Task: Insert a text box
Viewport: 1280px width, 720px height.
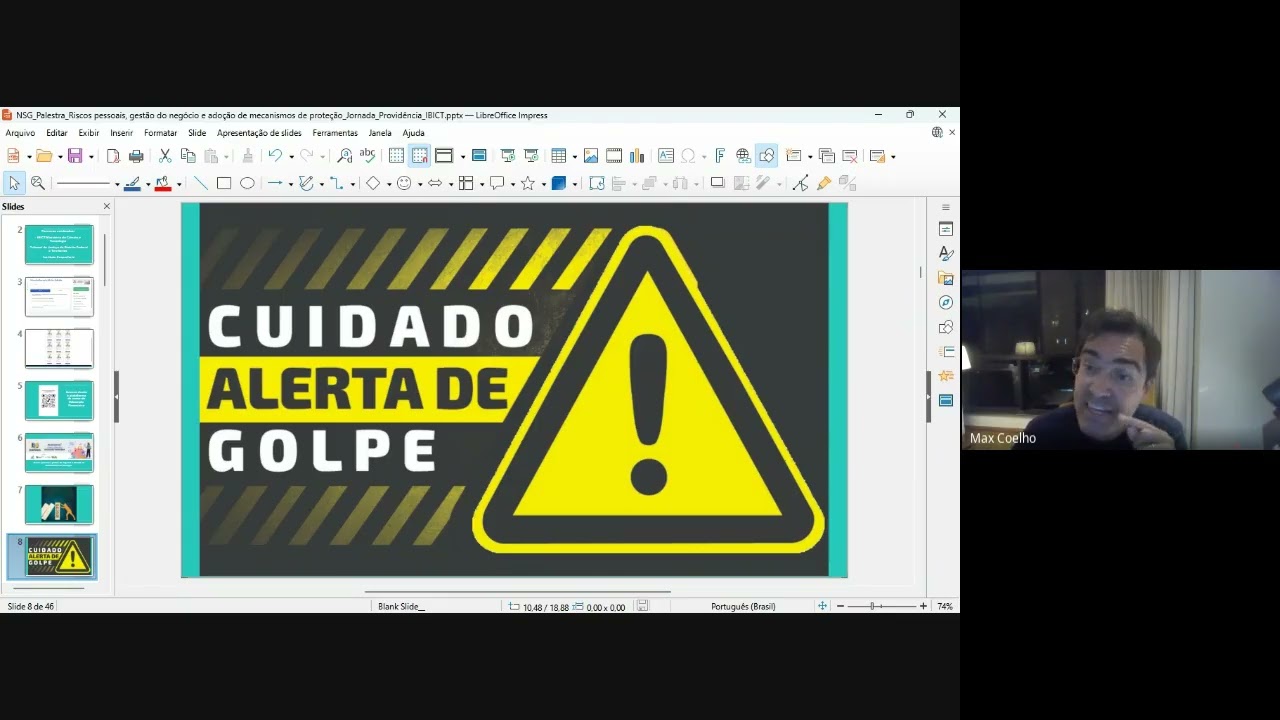Action: [666, 156]
